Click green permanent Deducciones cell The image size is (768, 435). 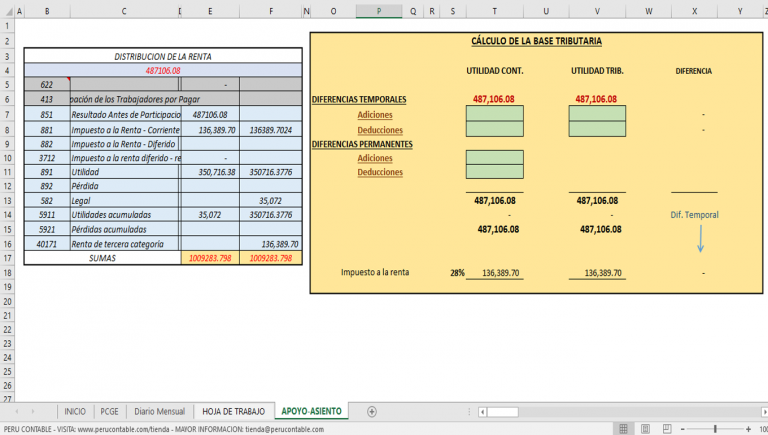(495, 171)
